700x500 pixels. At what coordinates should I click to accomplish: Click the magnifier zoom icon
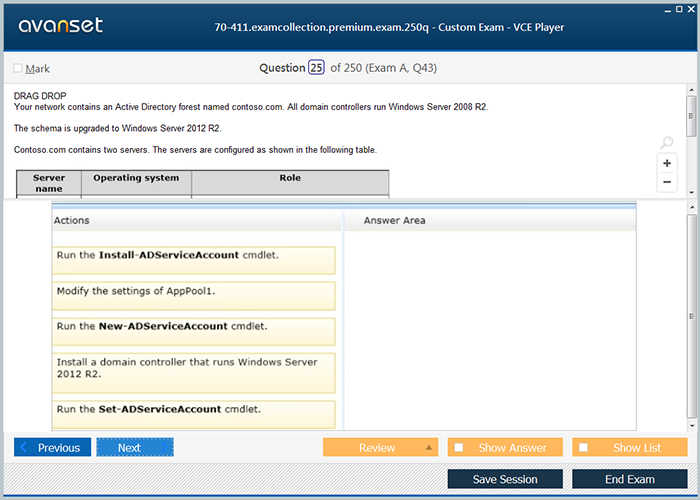tap(667, 143)
